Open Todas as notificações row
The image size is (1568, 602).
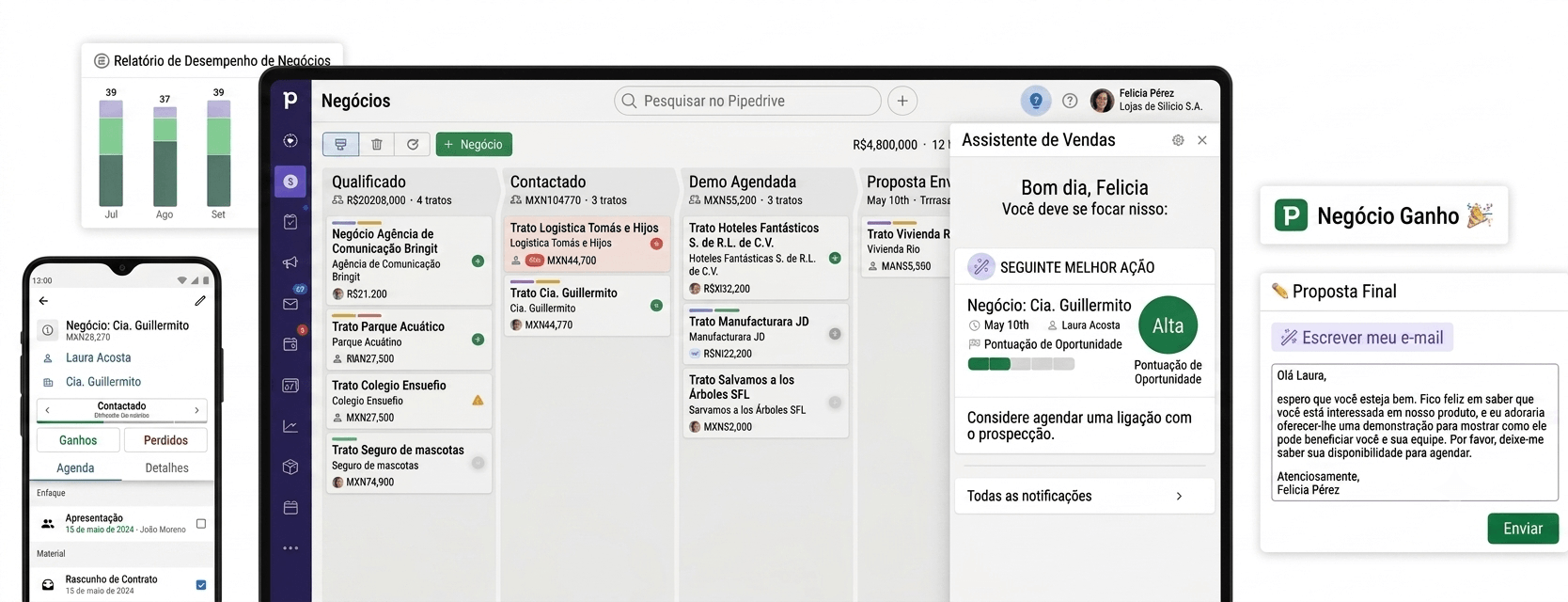click(x=1085, y=496)
